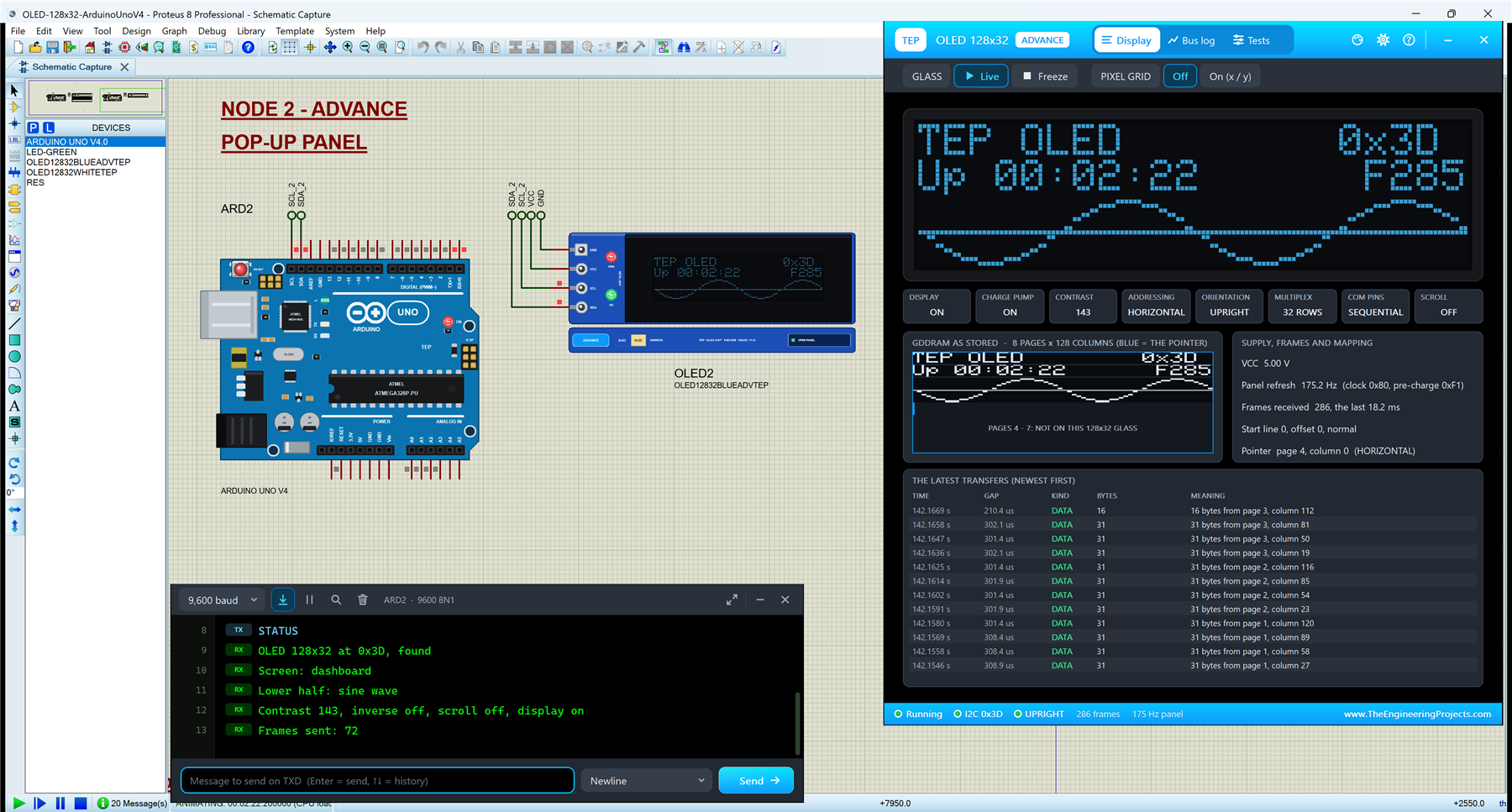Set pixel grid to Off
The width and height of the screenshot is (1512, 812).
pos(1180,76)
